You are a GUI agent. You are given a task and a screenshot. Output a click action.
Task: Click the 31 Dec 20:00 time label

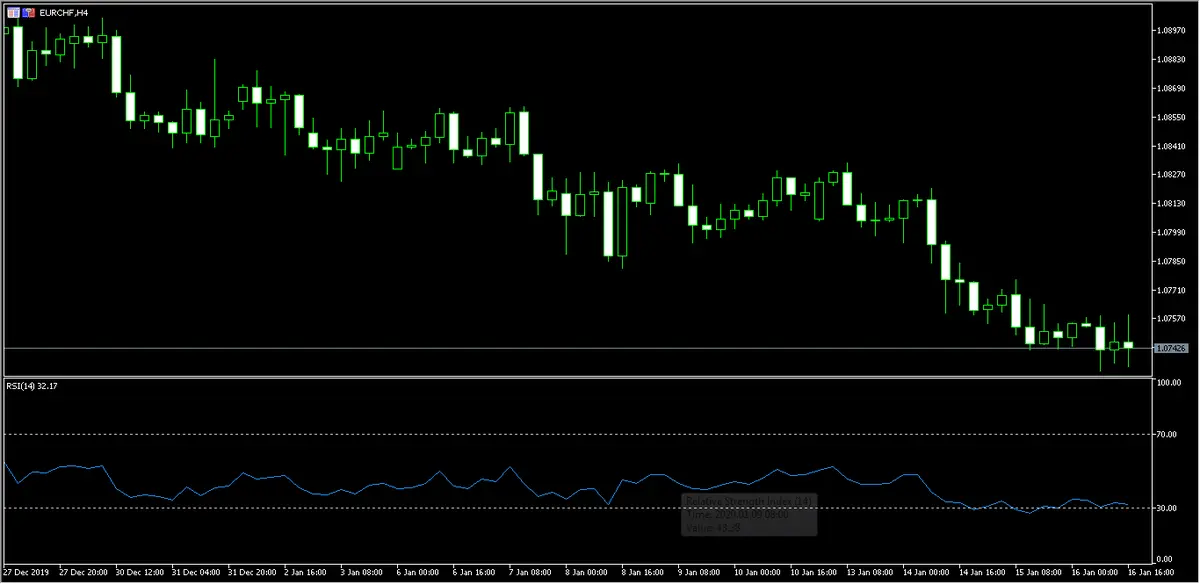(251, 574)
